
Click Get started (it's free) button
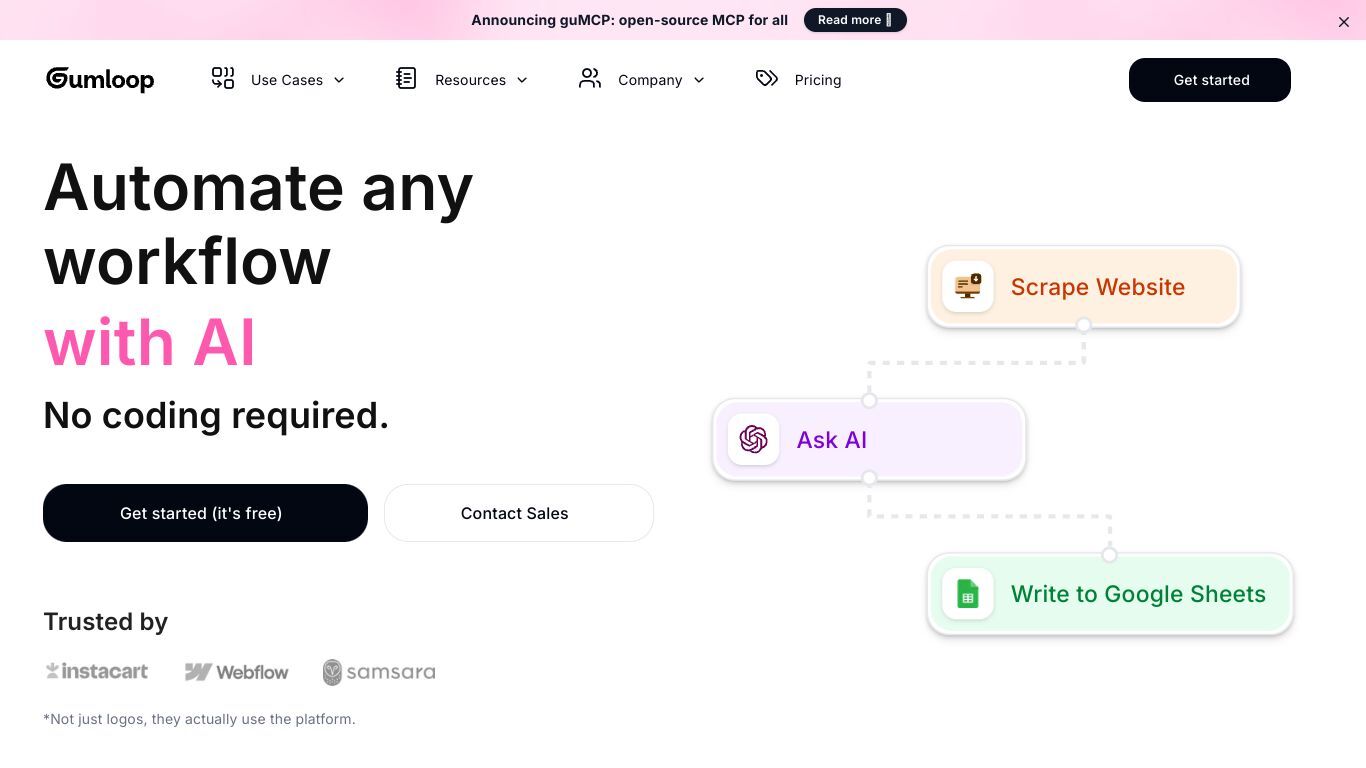point(205,513)
